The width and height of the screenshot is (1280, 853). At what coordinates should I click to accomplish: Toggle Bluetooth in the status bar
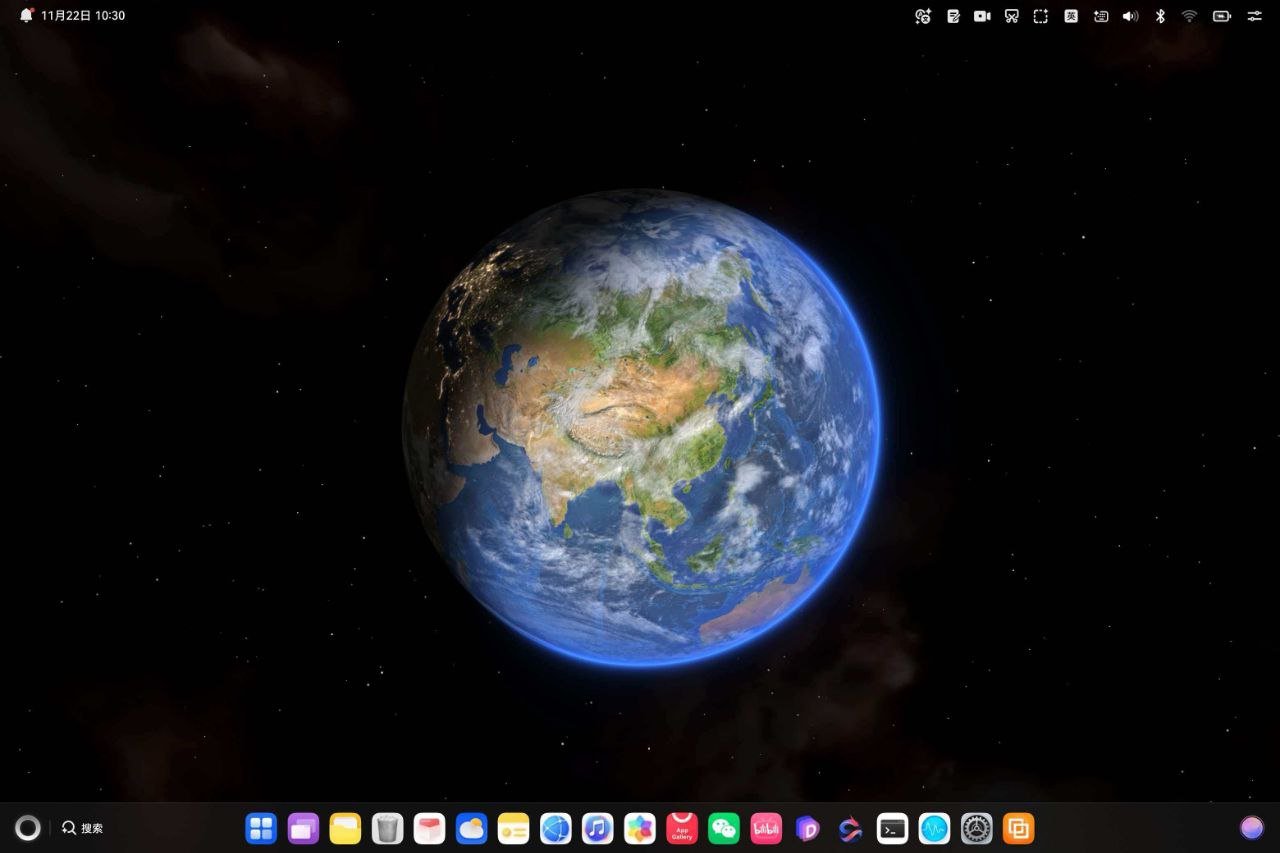(x=1160, y=16)
